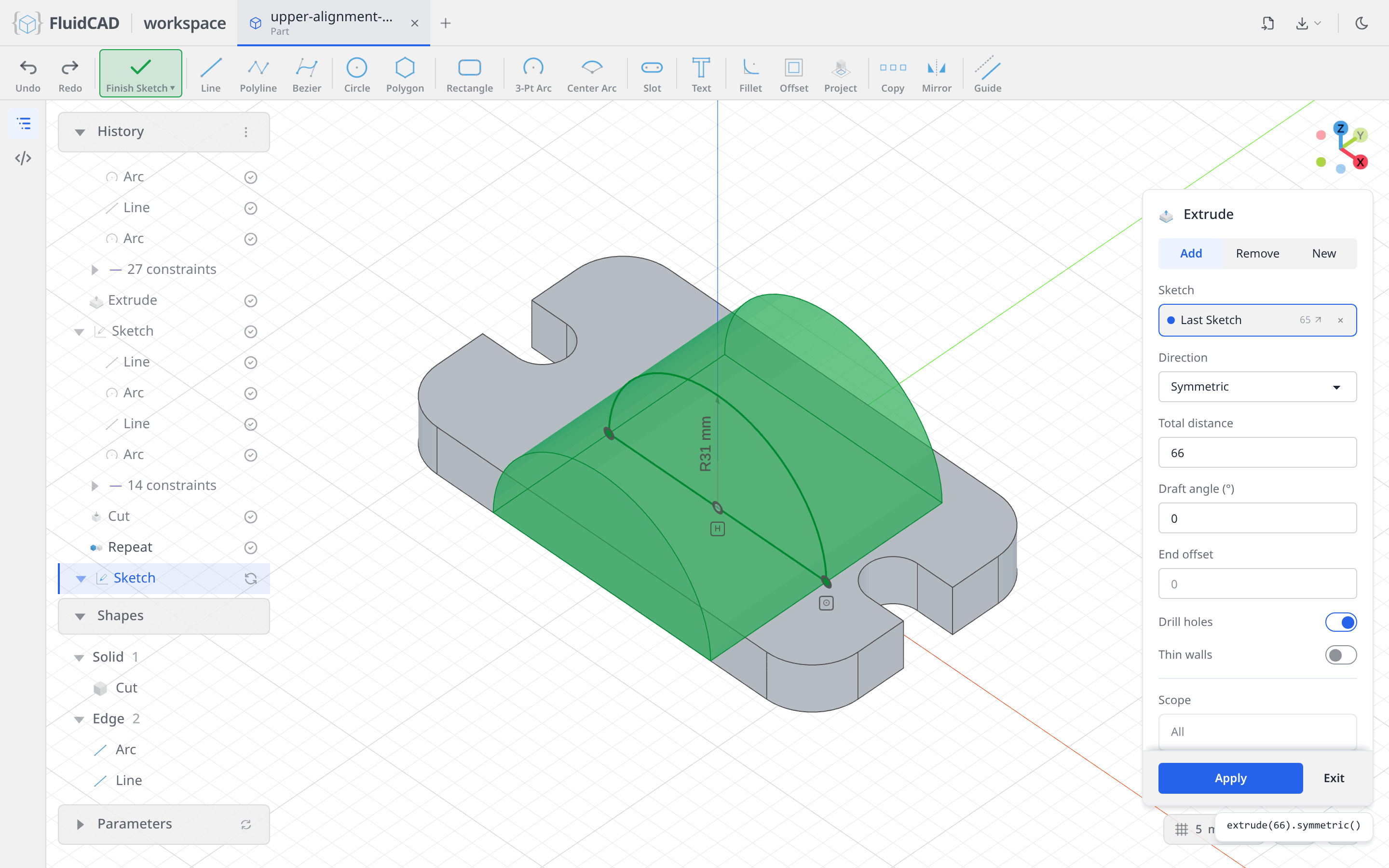Collapse the Solid shapes group
Screen dimensions: 1389x868
point(79,657)
